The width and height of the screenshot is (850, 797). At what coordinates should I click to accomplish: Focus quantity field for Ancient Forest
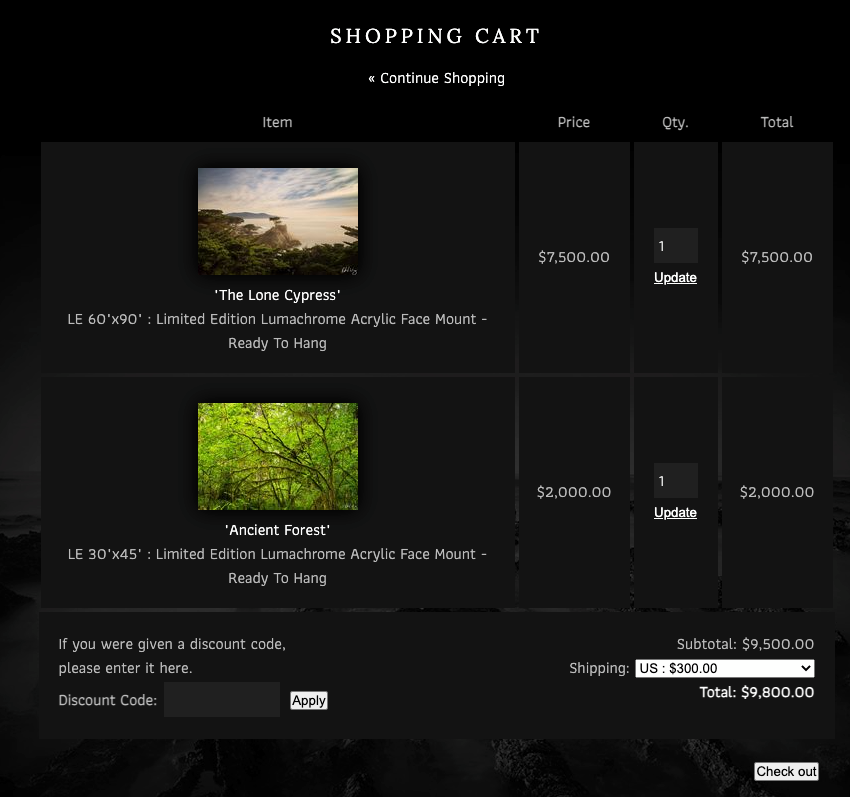675,480
